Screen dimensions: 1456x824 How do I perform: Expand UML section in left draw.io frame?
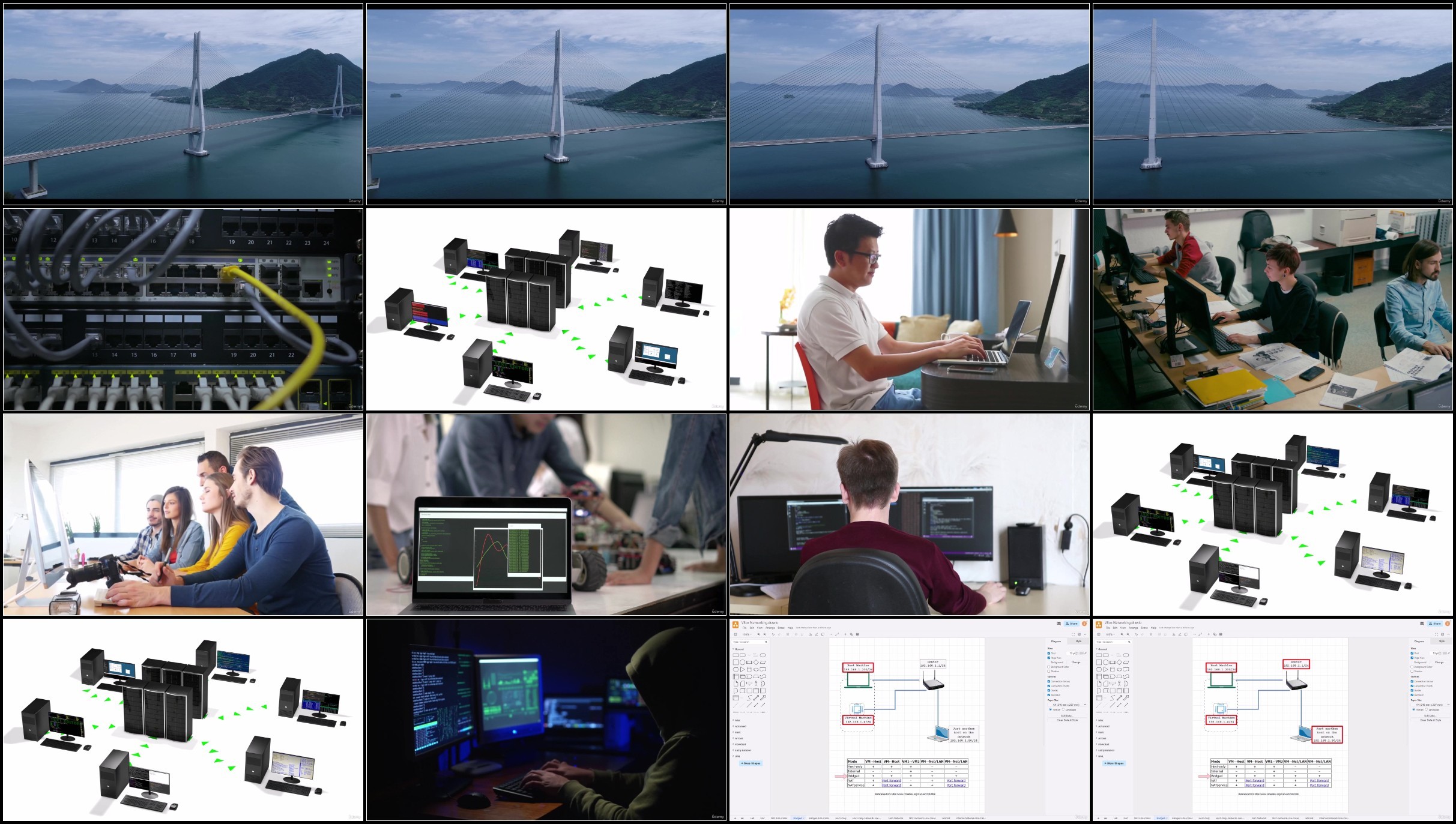click(737, 756)
